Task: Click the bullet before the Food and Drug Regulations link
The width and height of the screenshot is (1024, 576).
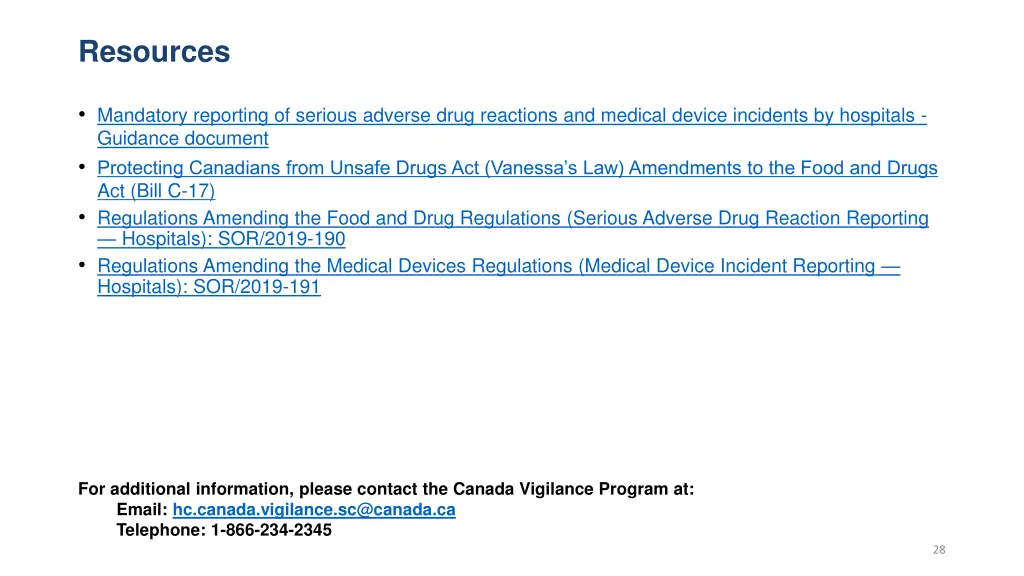Action: click(82, 216)
